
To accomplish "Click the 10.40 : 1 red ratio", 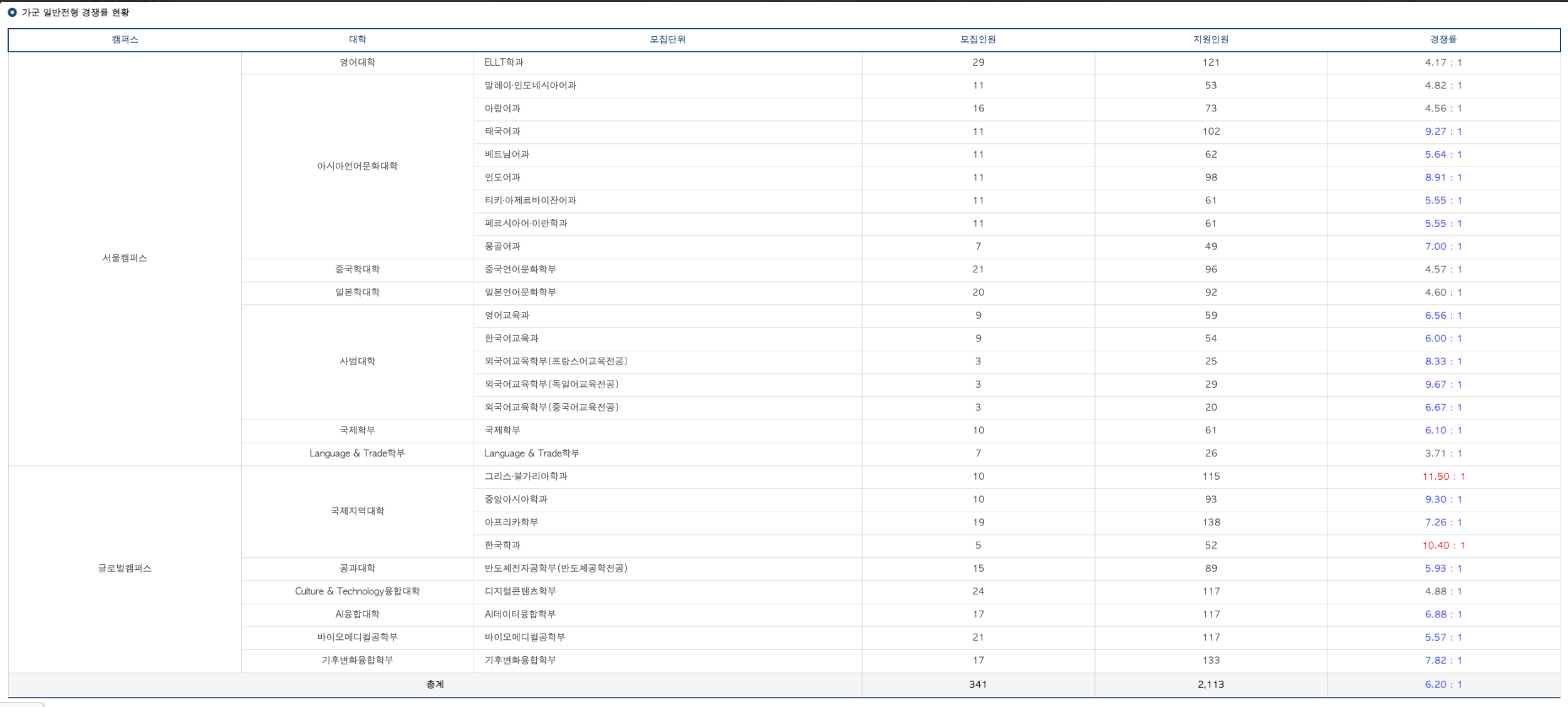I will click(x=1443, y=545).
